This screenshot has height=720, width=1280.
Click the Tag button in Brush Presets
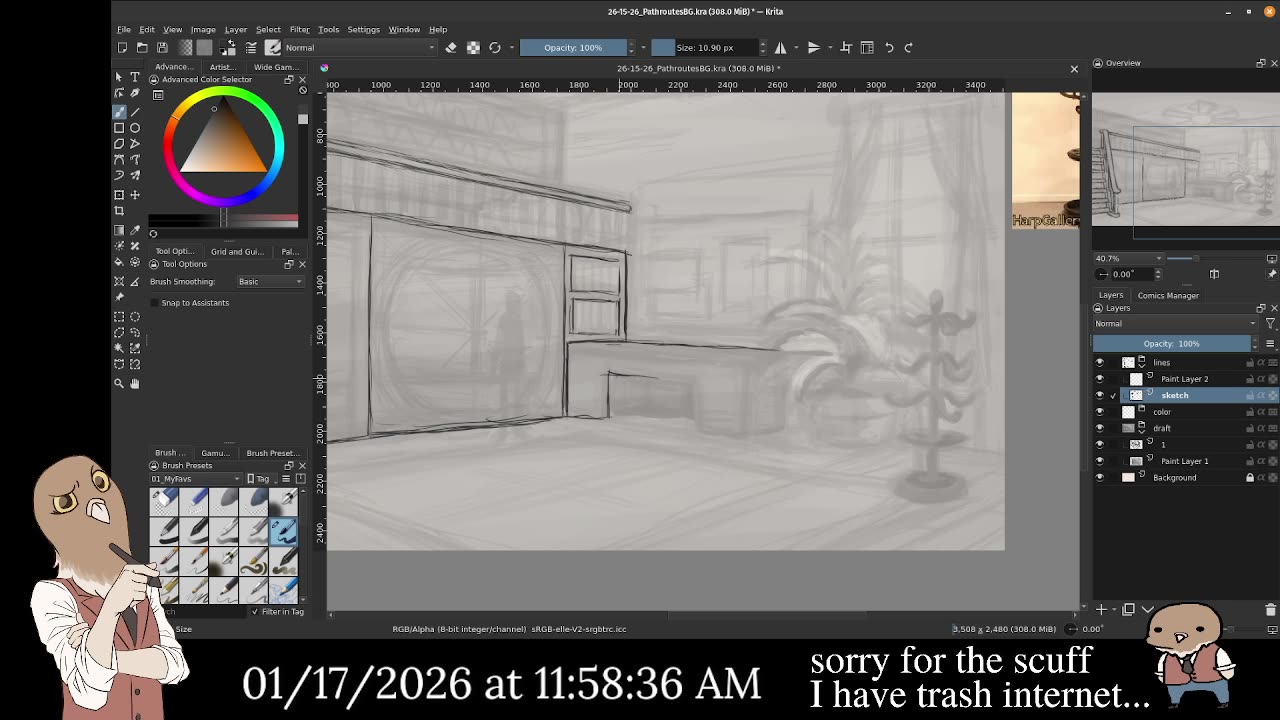(x=263, y=478)
